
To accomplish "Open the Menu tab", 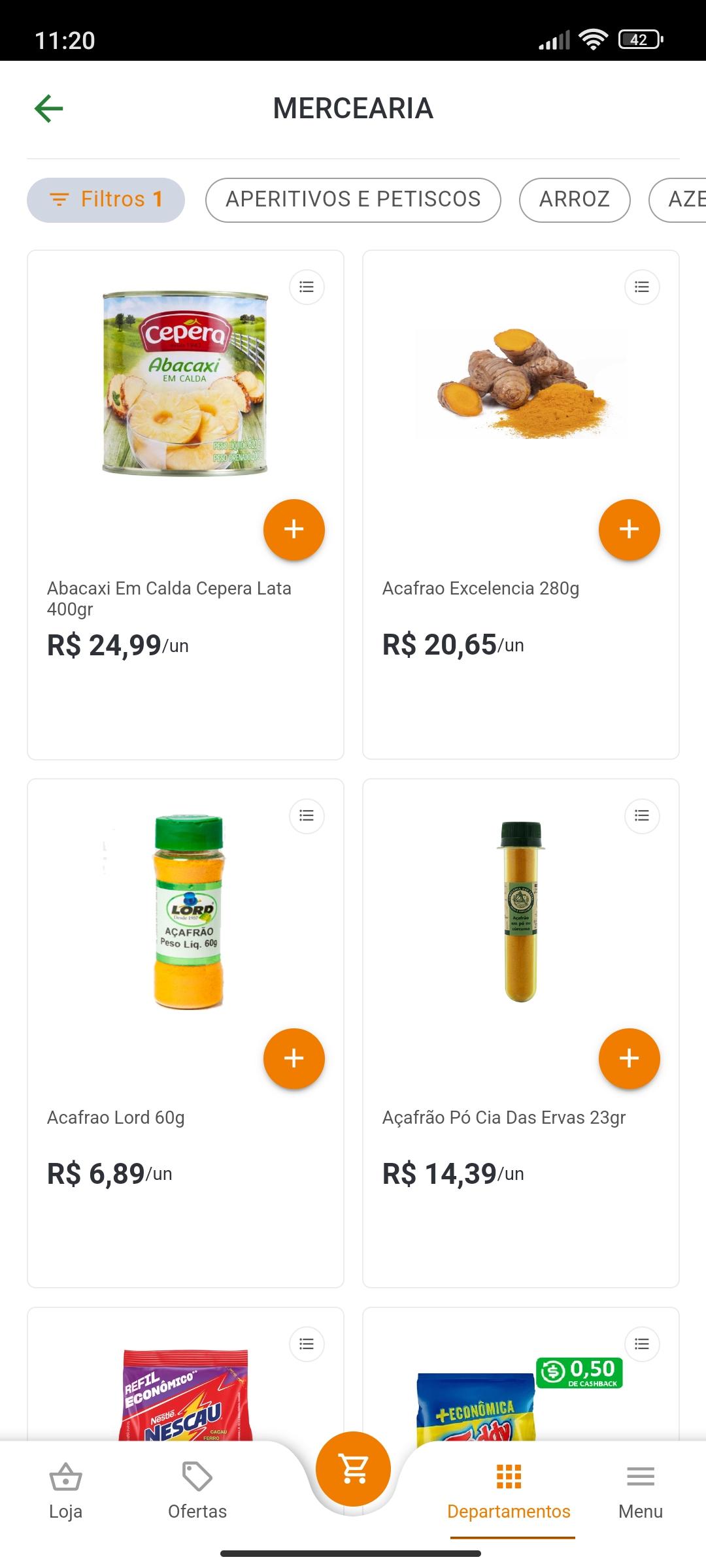I will click(x=641, y=1491).
